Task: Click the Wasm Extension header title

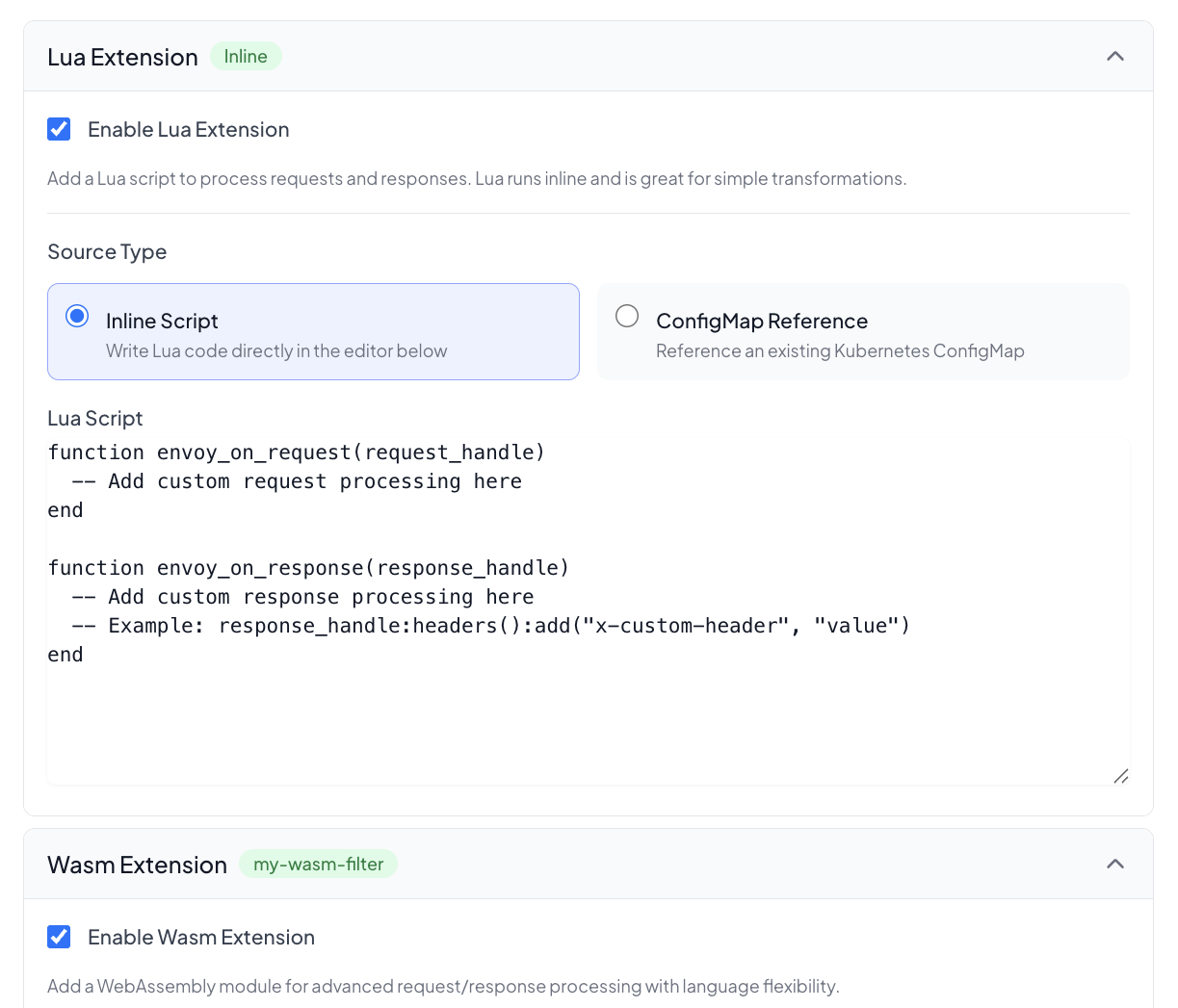Action: (137, 866)
